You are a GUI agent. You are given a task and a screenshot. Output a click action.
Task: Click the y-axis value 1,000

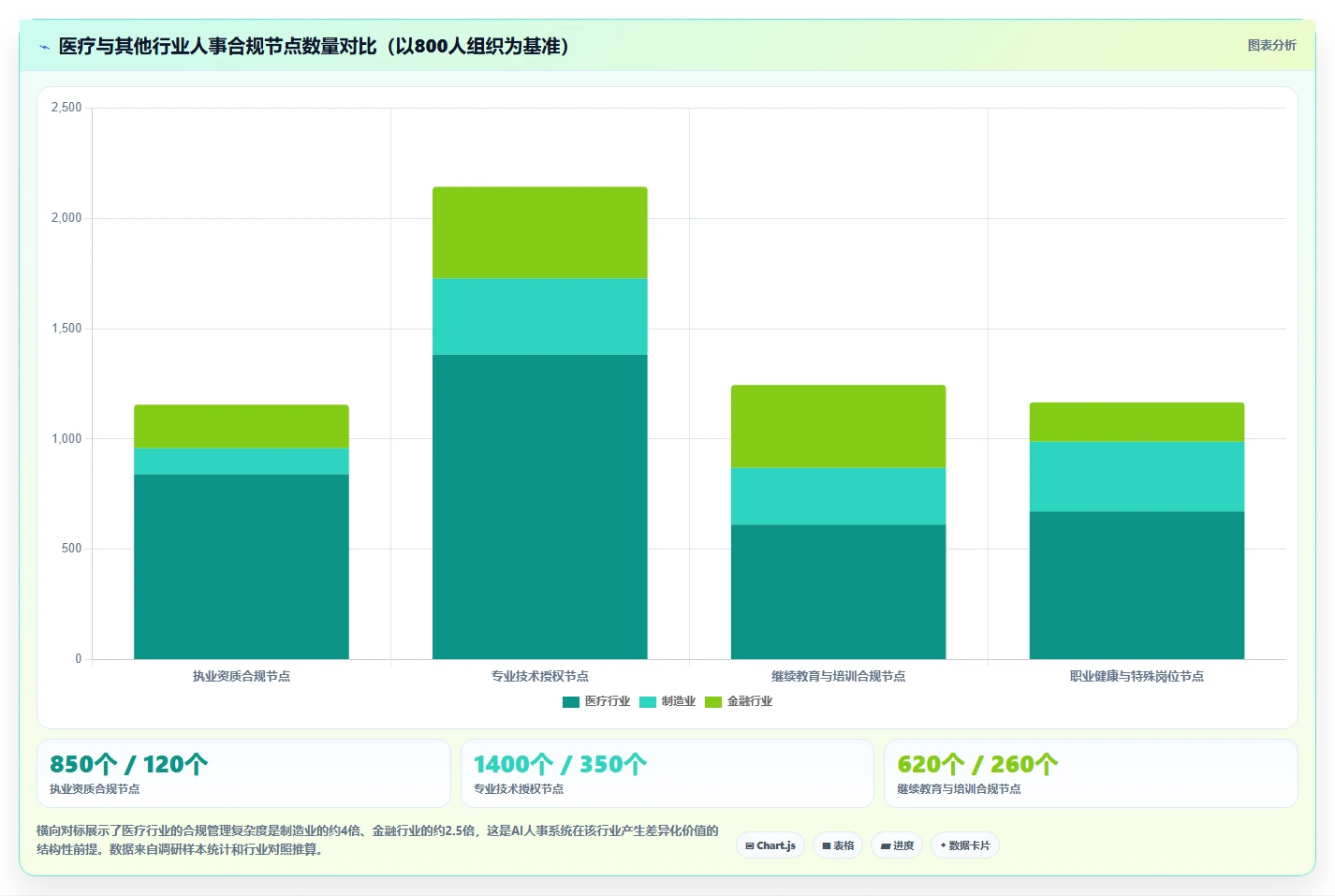point(66,438)
